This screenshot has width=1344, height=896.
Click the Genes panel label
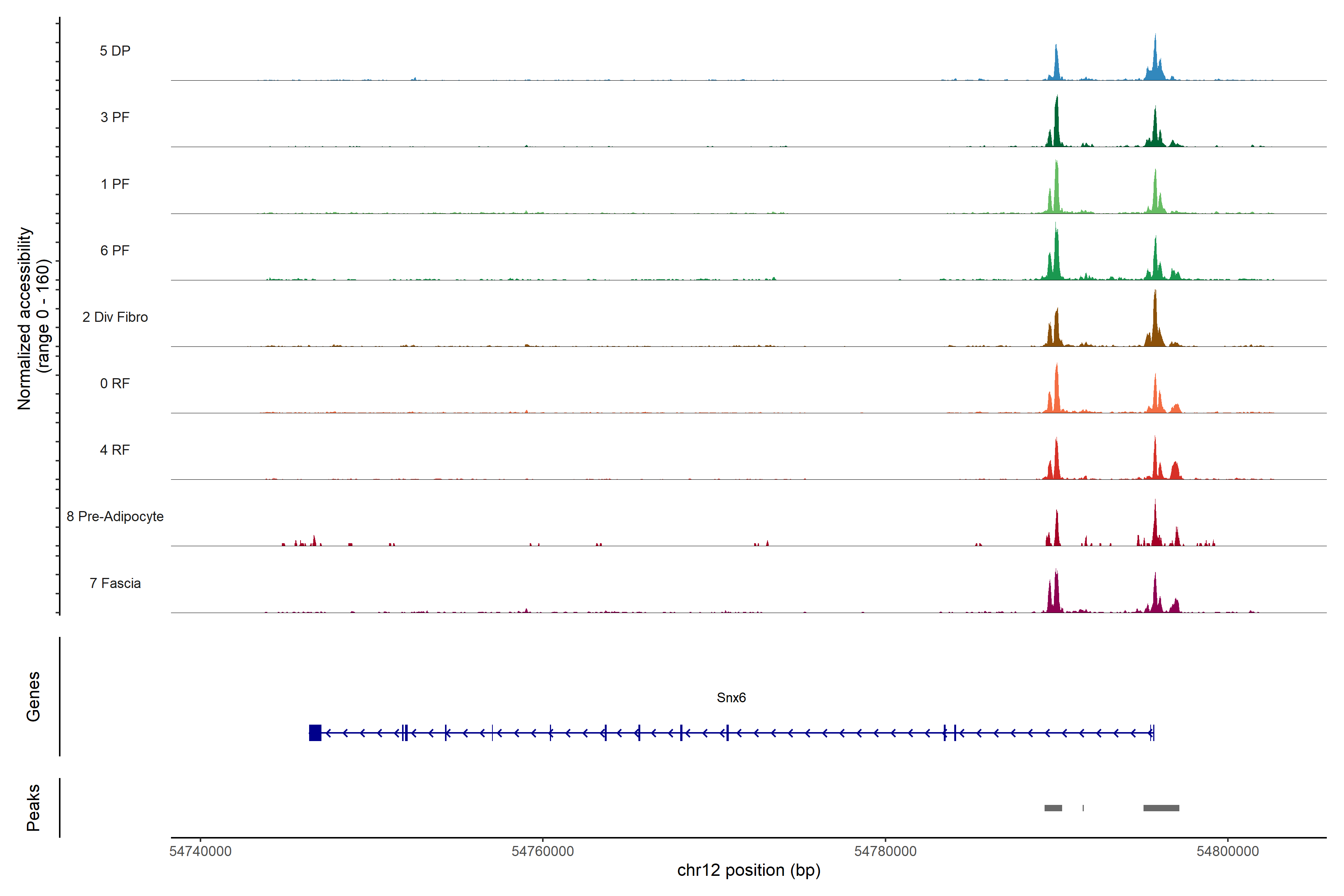point(33,697)
